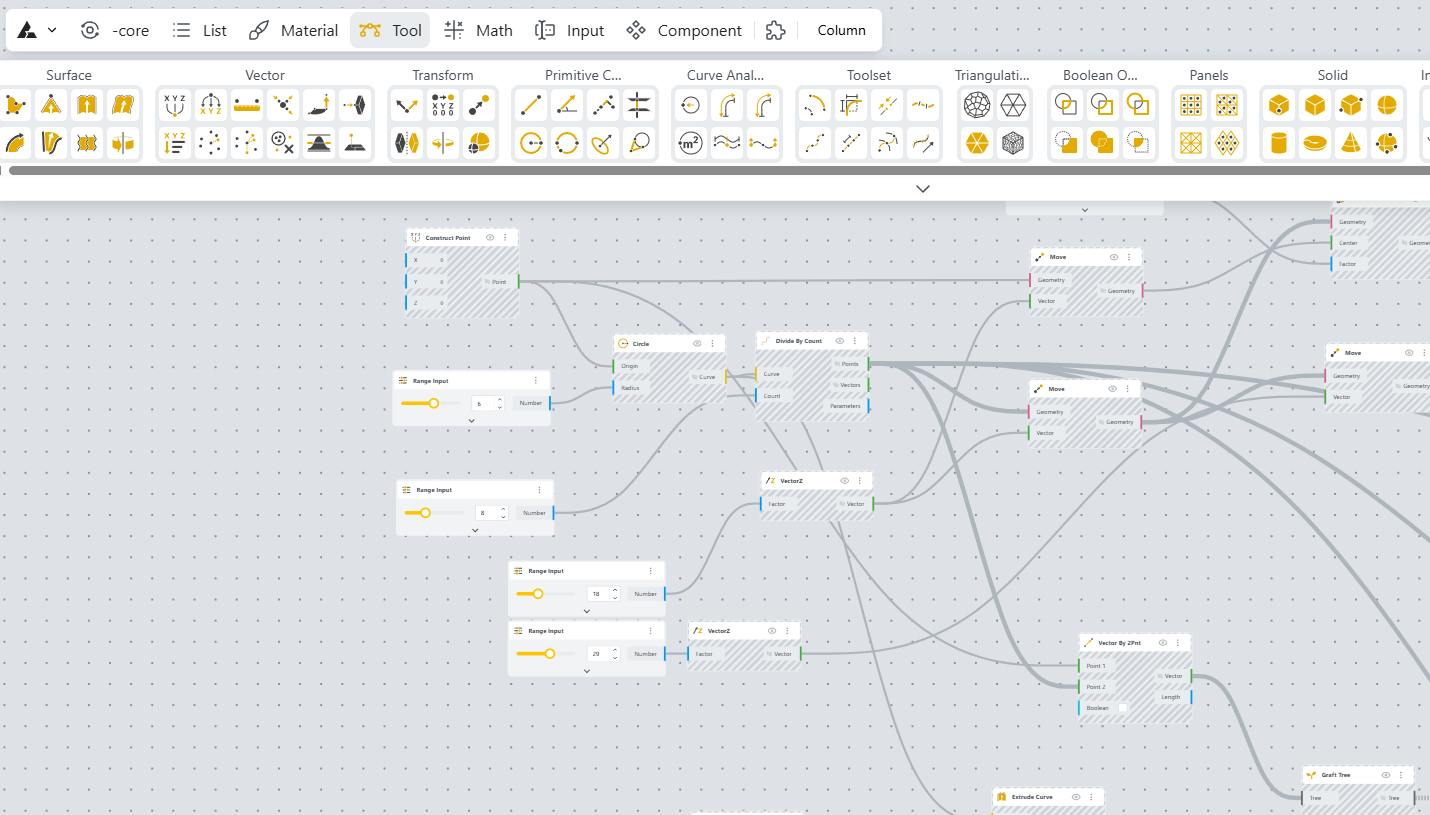Select the diamond pattern Panels tool

point(1227,143)
